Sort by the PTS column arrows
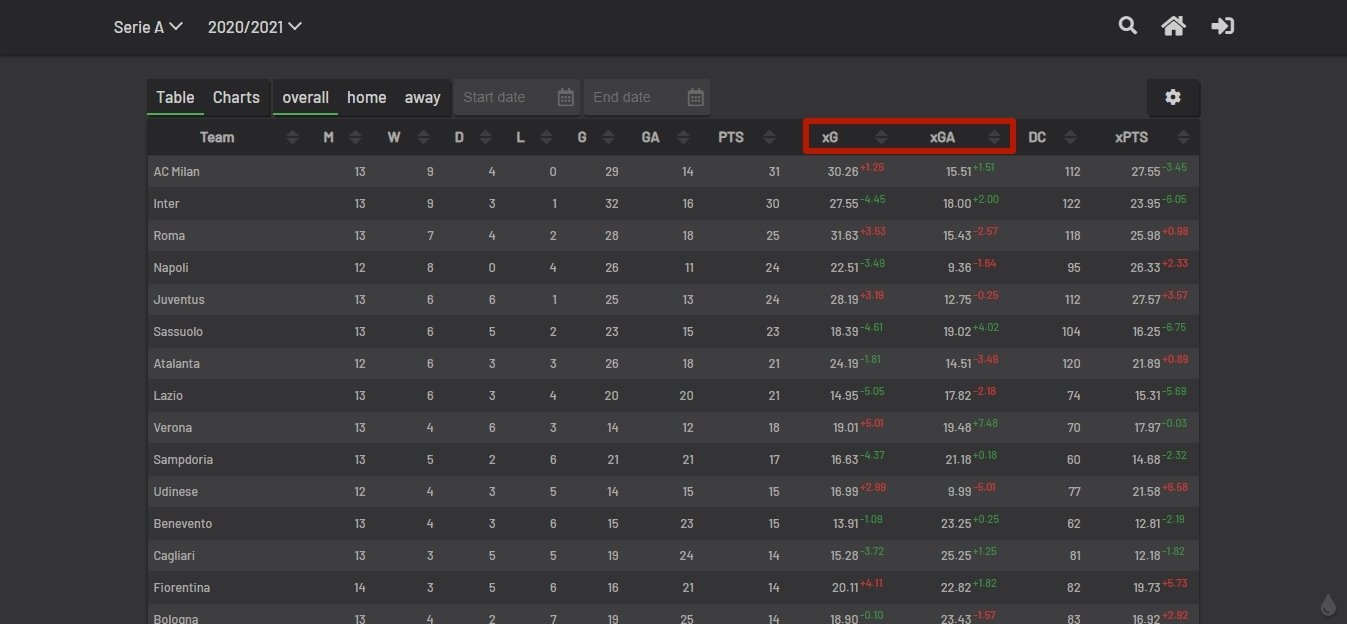Screen dimensions: 1347x624 (x=769, y=137)
